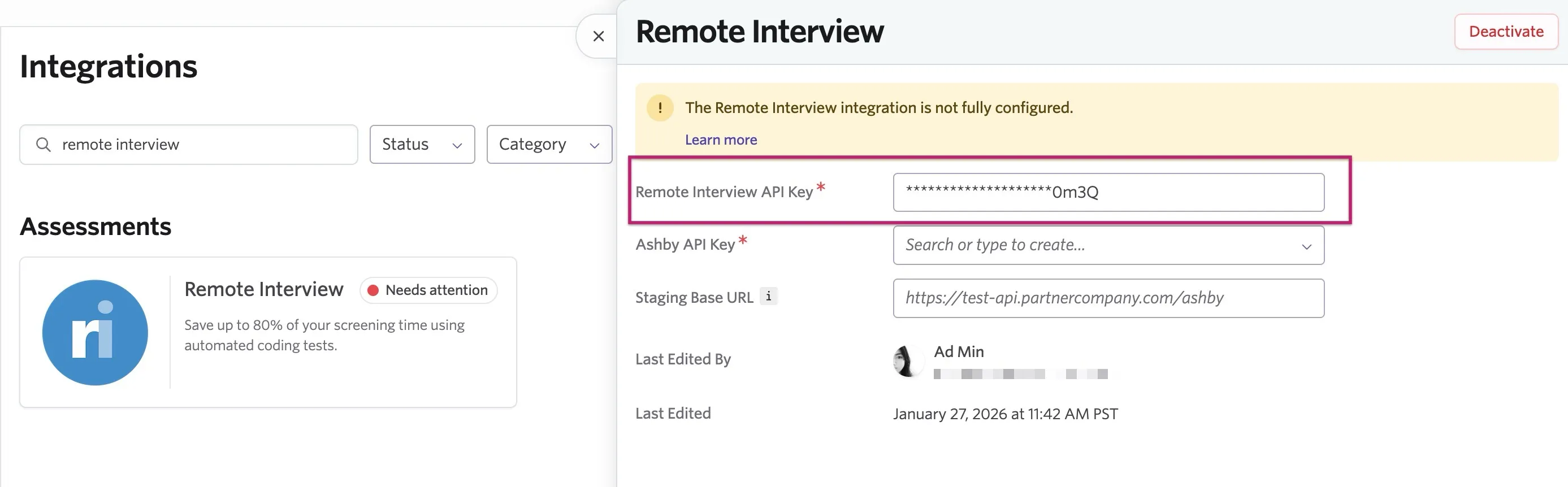Click the 'Last Edited By' label
Viewport: 1568px width, 487px height.
click(x=683, y=359)
